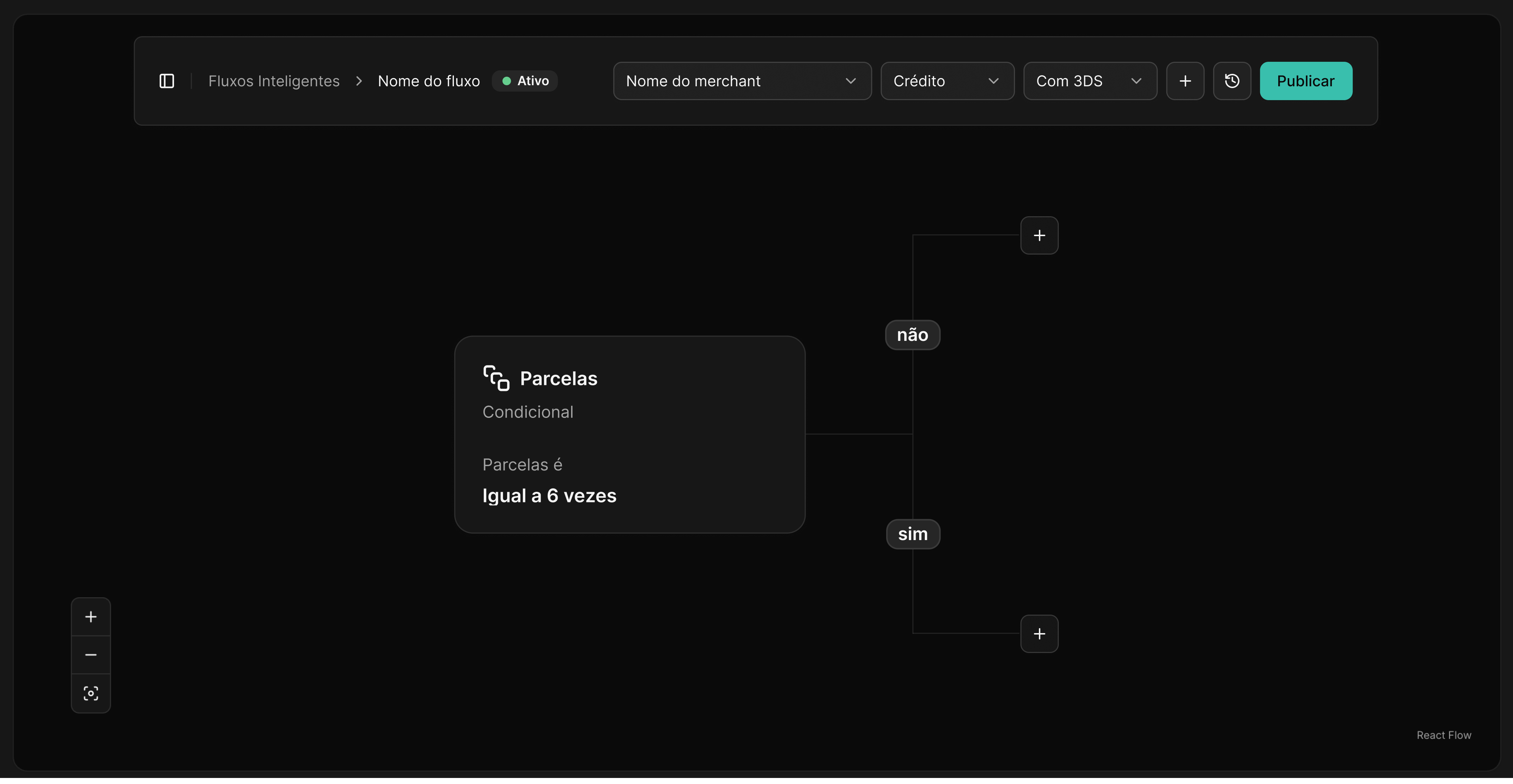Open the Nome do merchant dropdown
The height and width of the screenshot is (784, 1513).
[742, 81]
